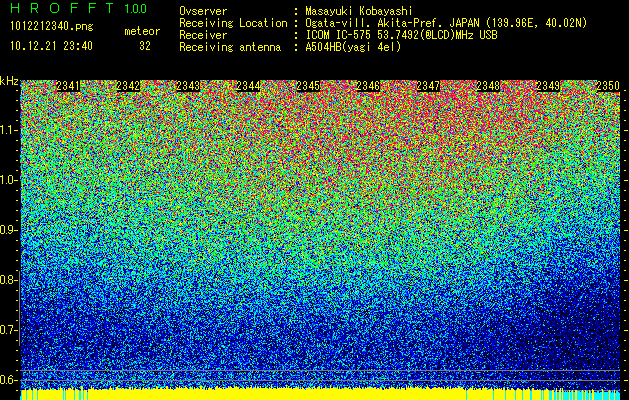629x400 pixels.
Task: Click time marker 2343
Action: pyautogui.click(x=188, y=86)
